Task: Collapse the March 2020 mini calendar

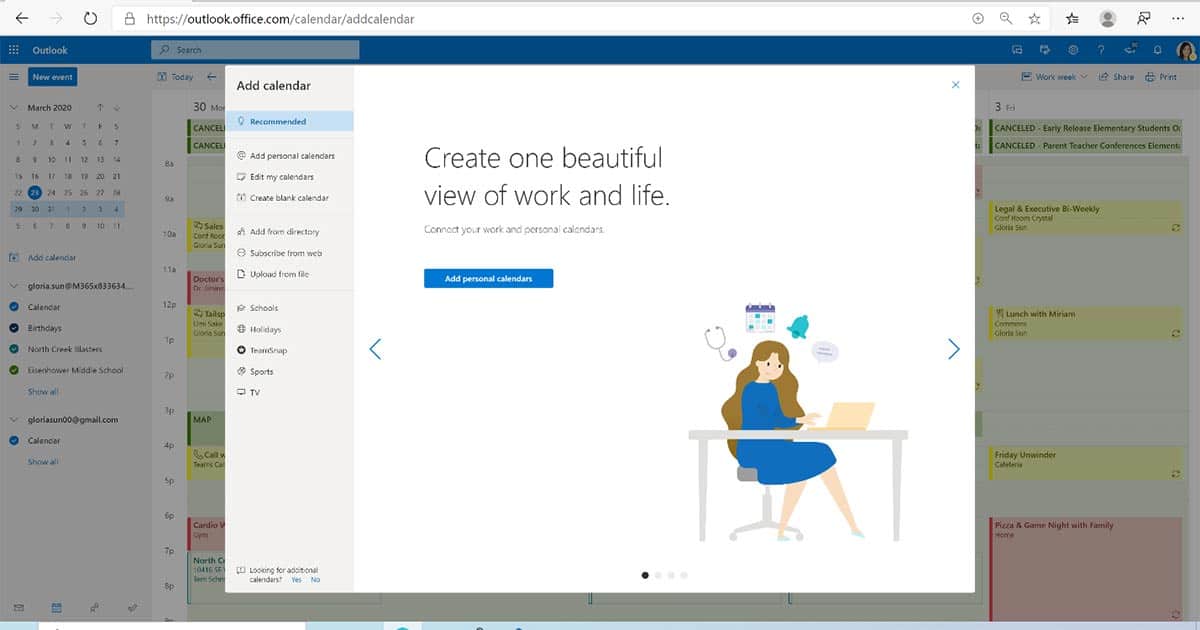Action: (x=14, y=108)
